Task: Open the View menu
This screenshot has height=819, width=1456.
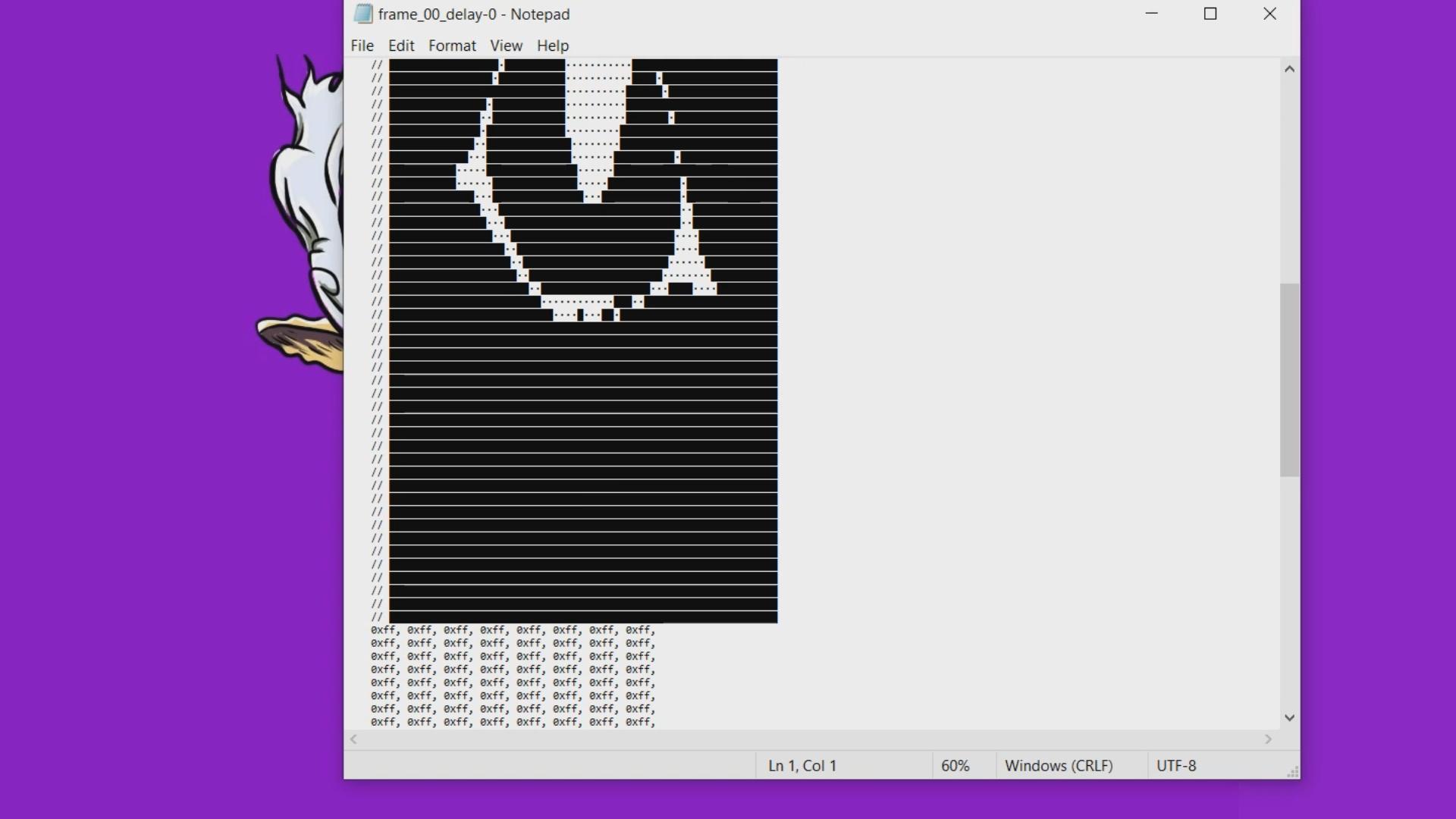Action: click(x=506, y=45)
